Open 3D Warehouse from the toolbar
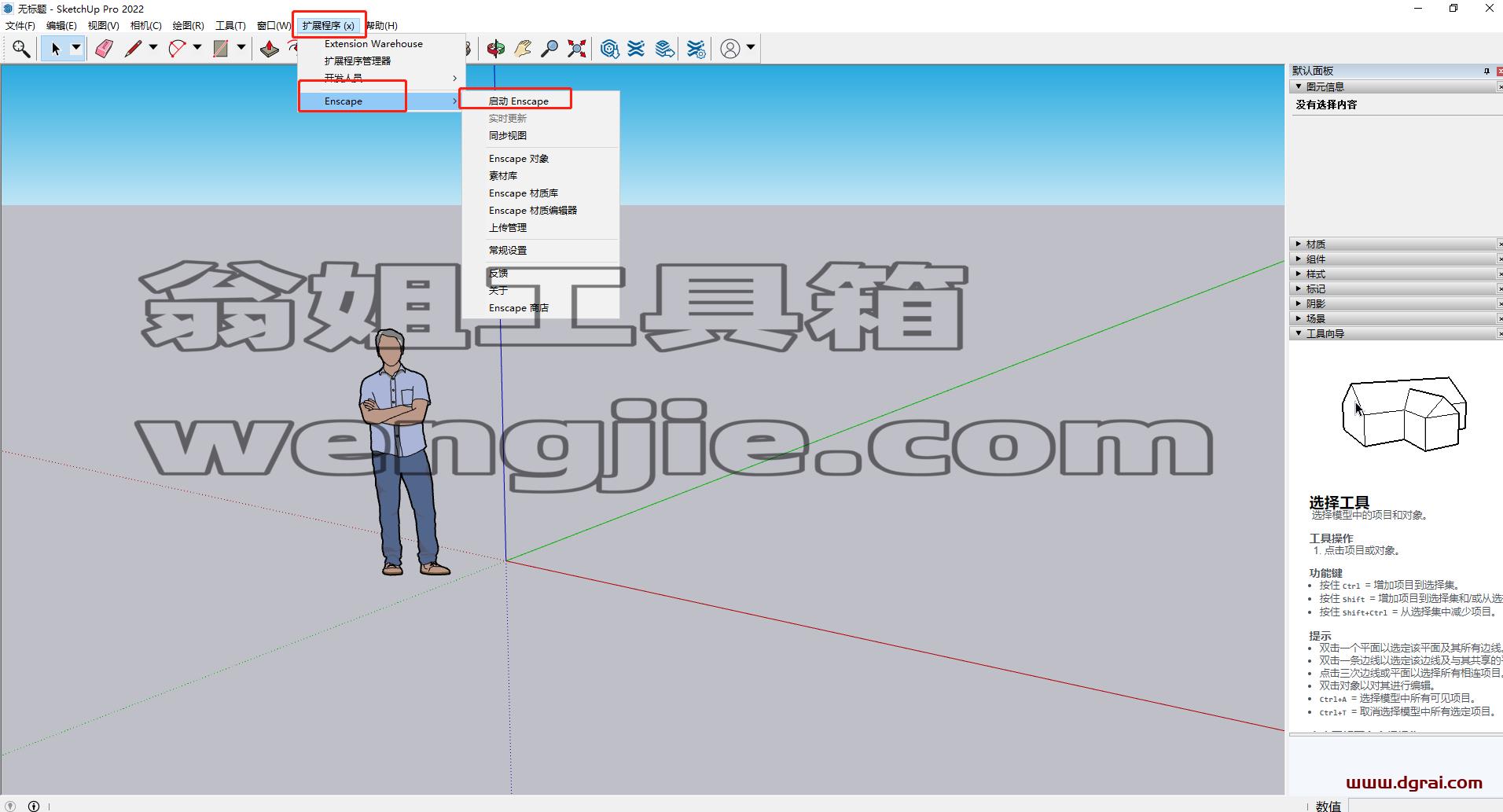This screenshot has height=812, width=1503. pyautogui.click(x=609, y=49)
